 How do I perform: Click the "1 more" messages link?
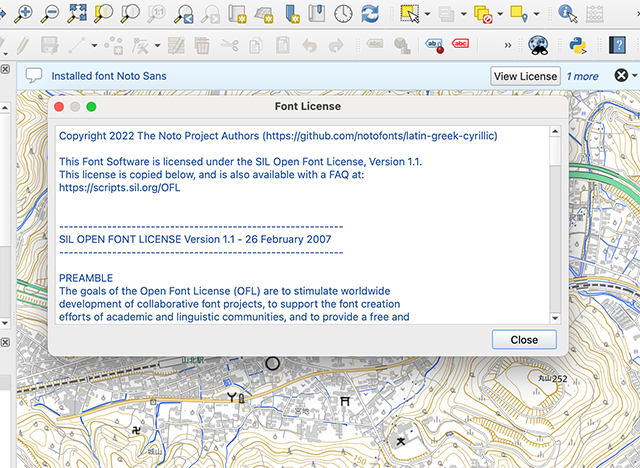point(582,76)
